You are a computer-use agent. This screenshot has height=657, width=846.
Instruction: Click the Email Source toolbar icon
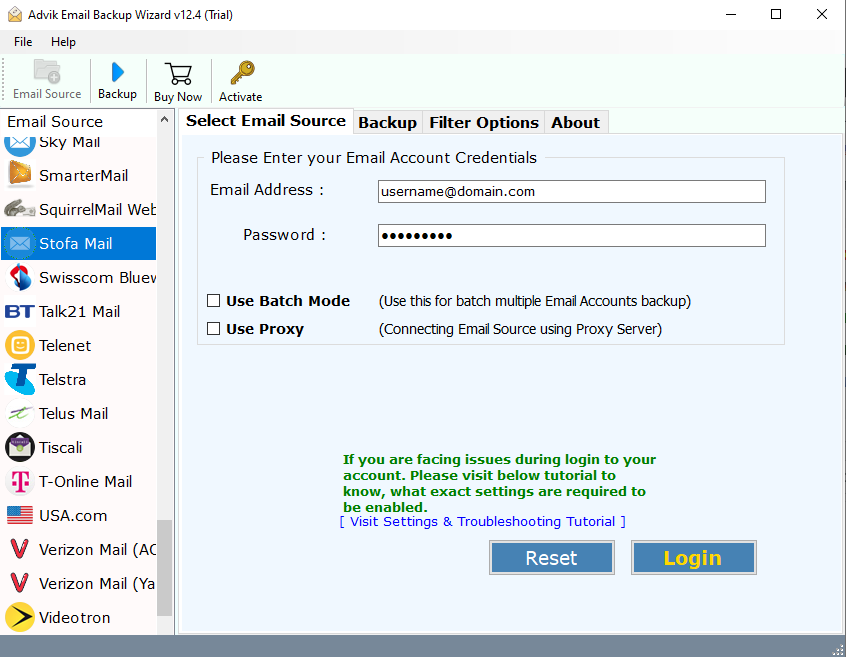47,71
